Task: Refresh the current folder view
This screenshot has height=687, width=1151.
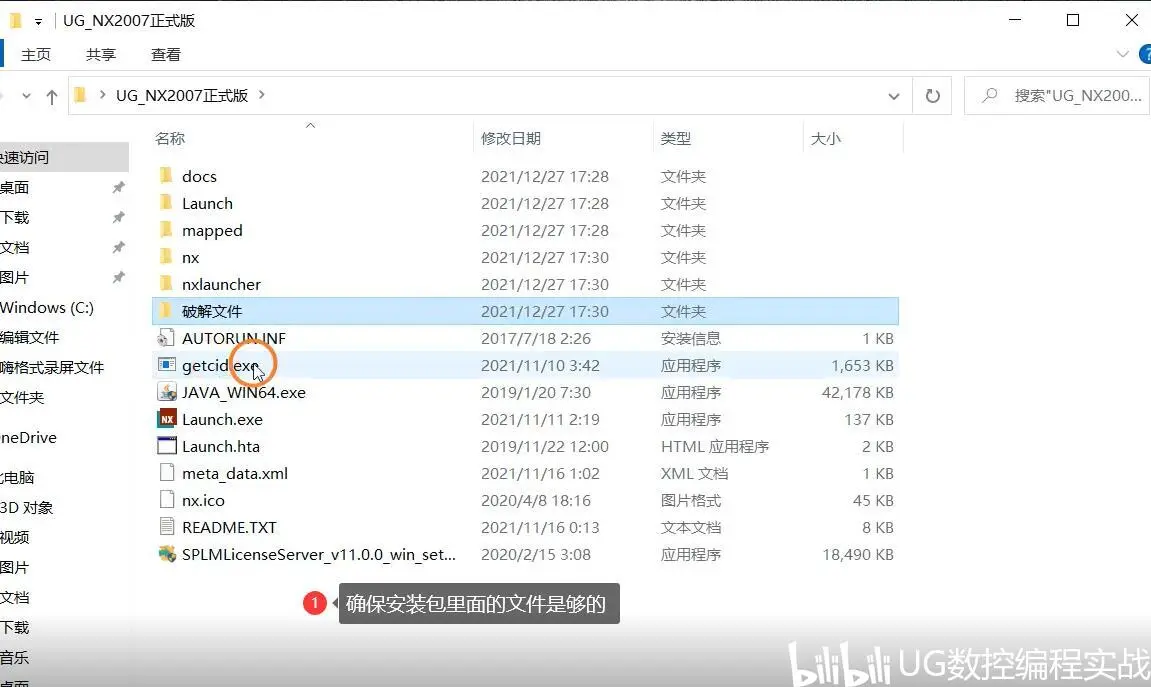Action: (932, 95)
